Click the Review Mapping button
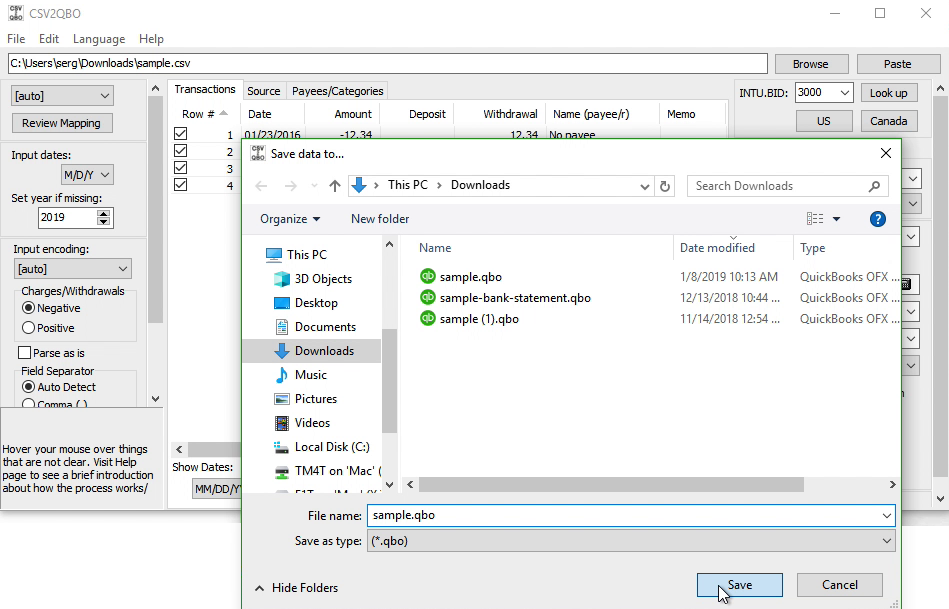949x609 pixels. [x=62, y=123]
